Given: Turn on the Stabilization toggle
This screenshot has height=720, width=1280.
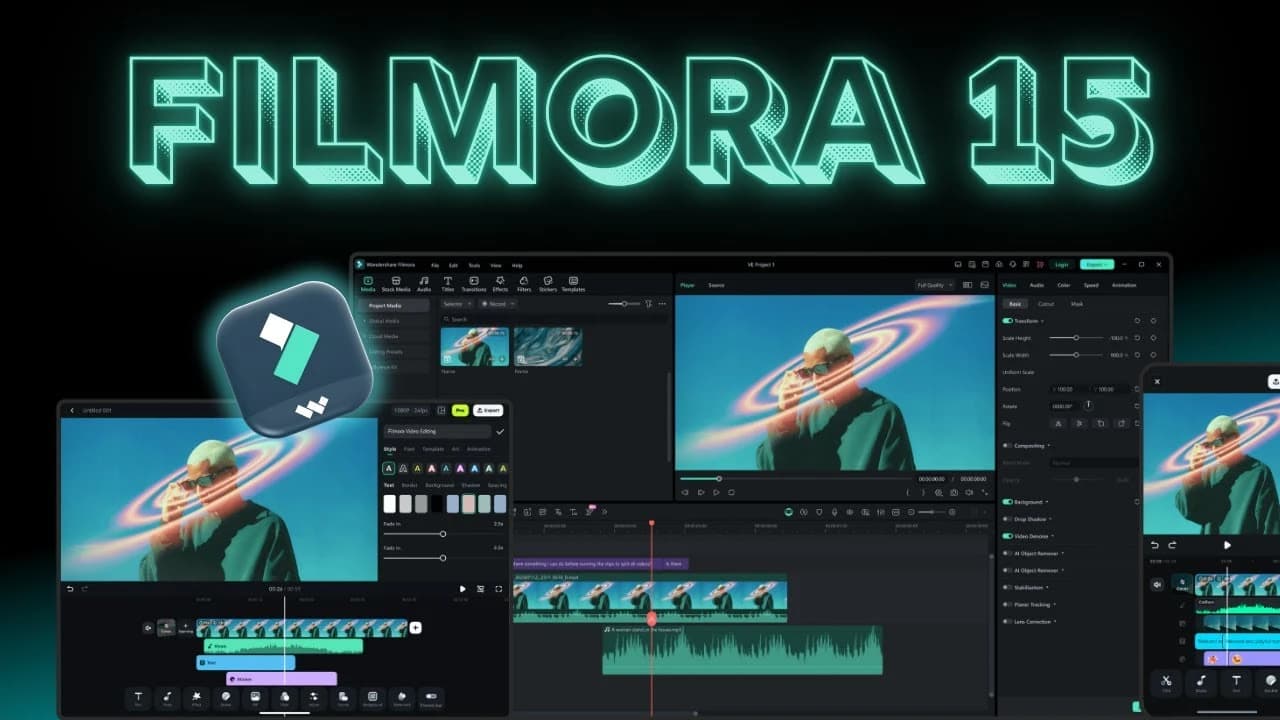Looking at the screenshot, I should click(1007, 586).
